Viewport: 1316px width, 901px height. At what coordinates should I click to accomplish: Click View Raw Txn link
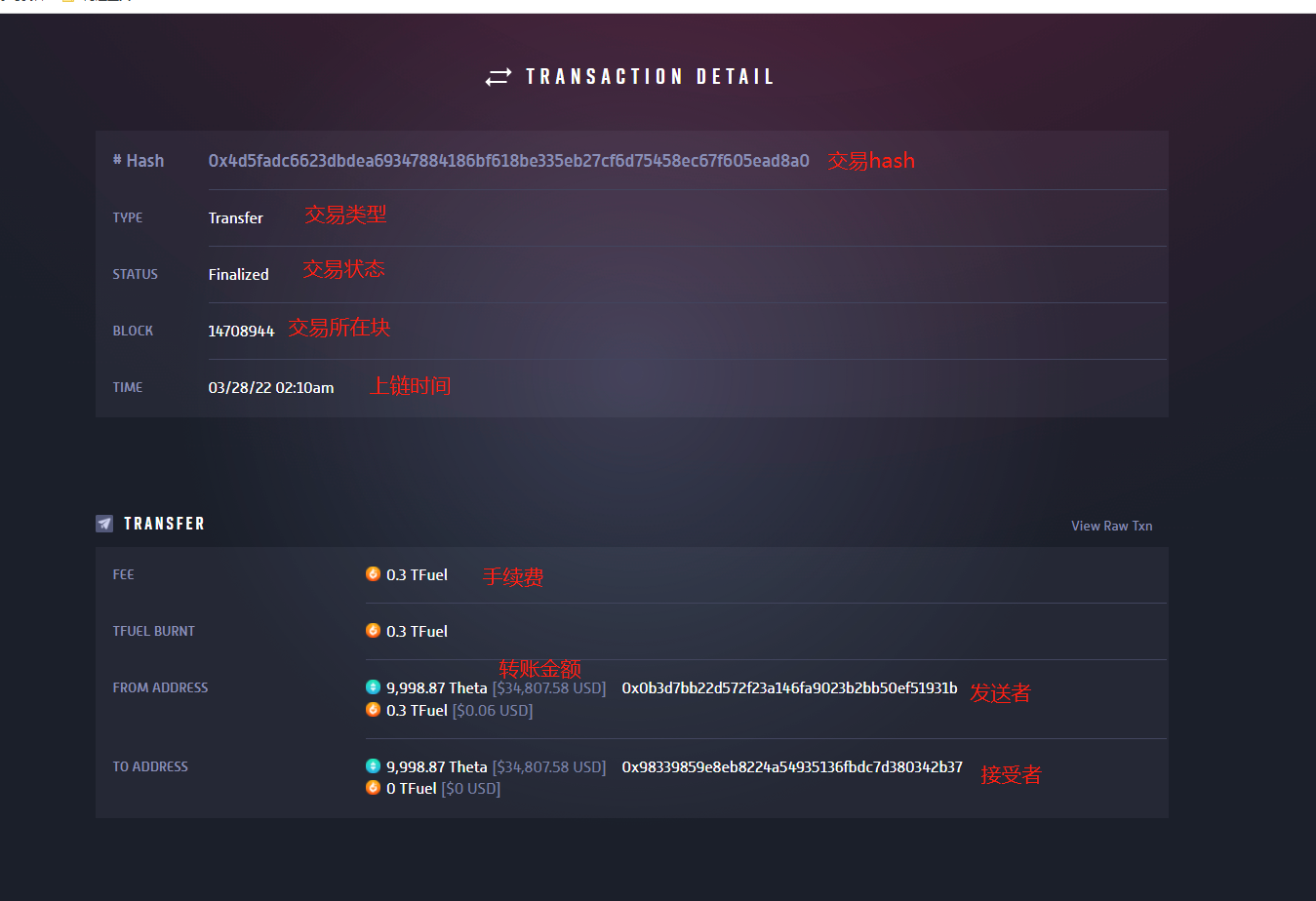coord(1112,526)
